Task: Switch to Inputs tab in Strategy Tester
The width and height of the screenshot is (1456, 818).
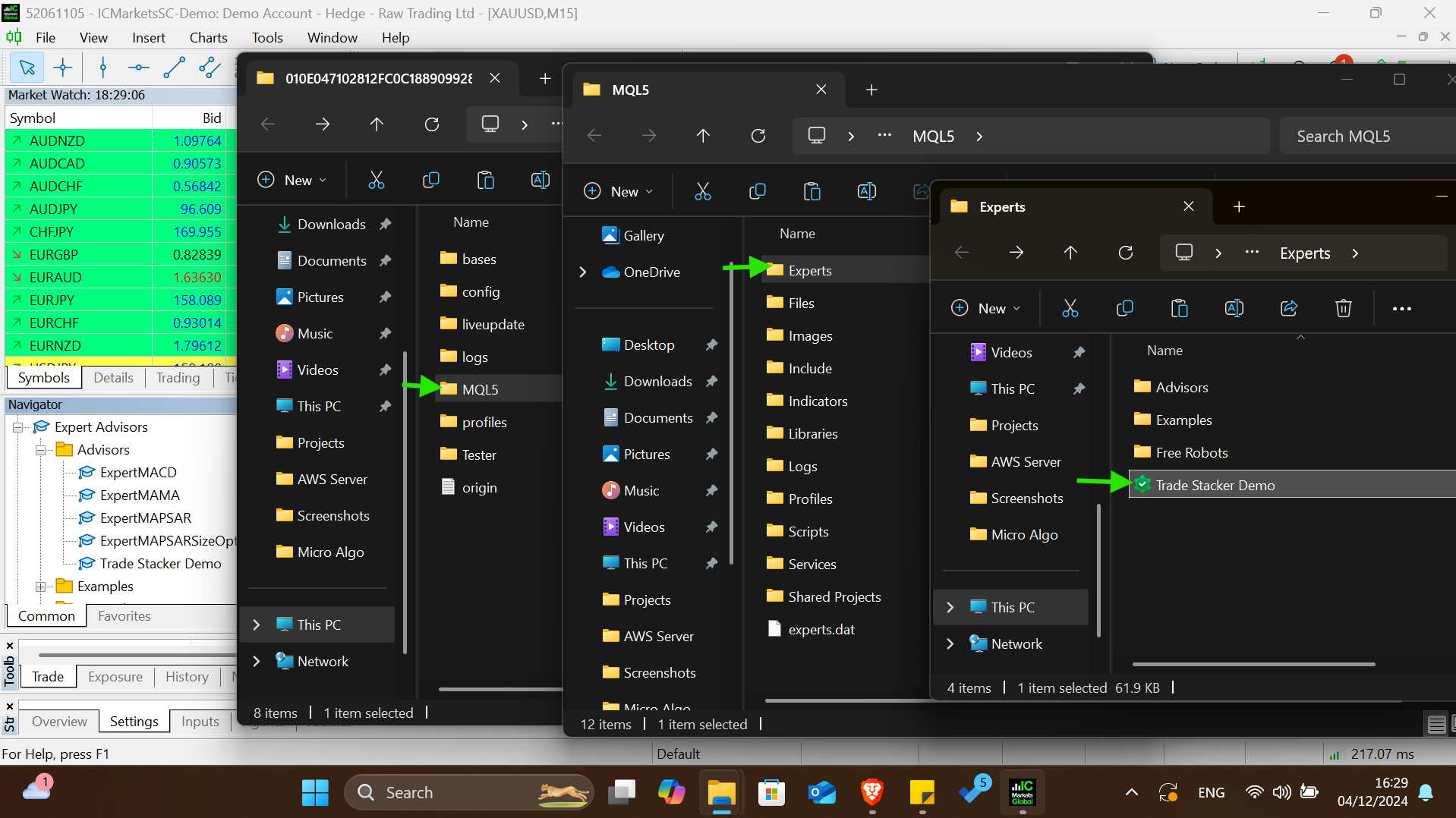Action: coord(200,721)
